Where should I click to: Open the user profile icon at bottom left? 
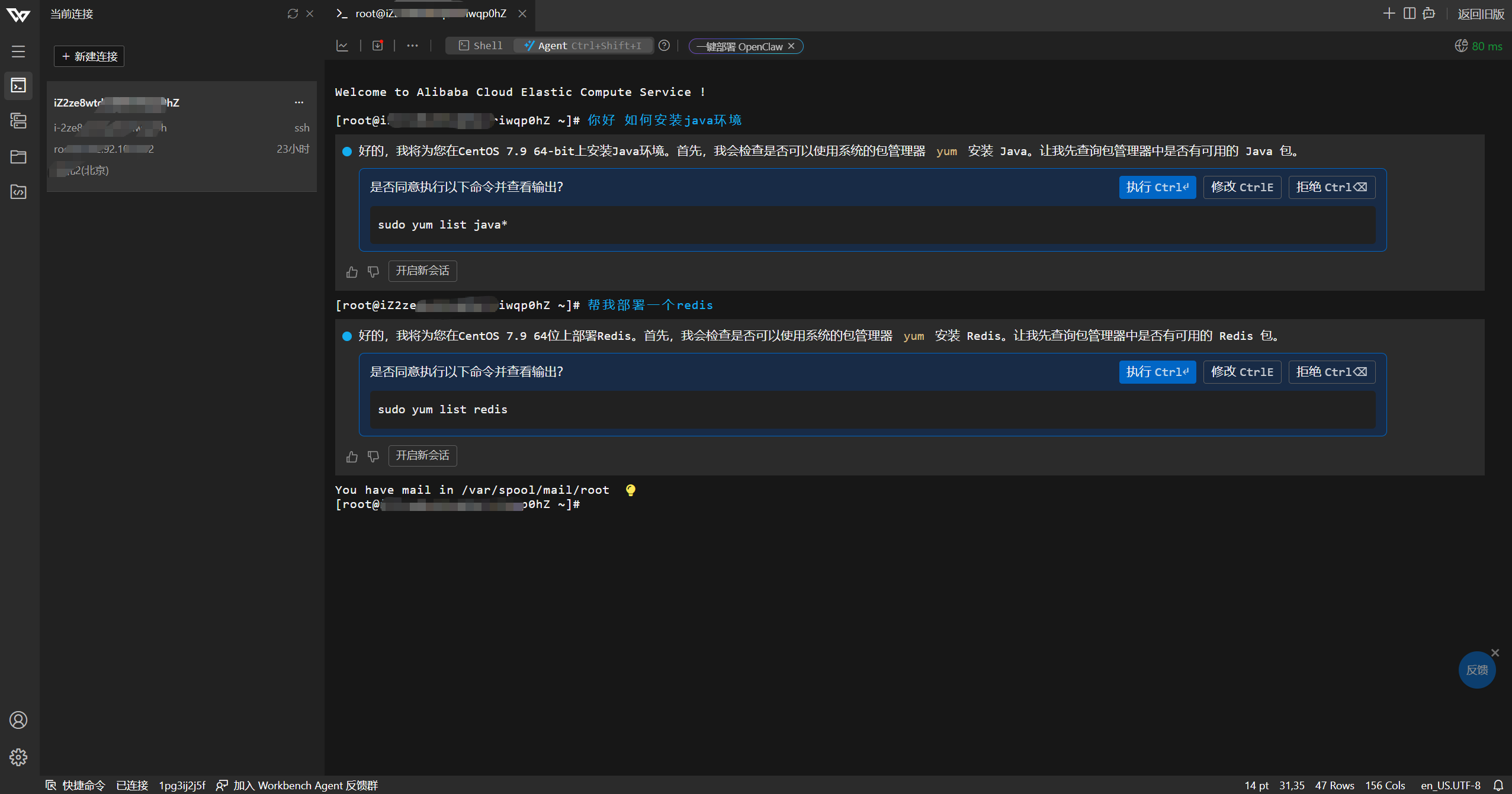click(18, 720)
